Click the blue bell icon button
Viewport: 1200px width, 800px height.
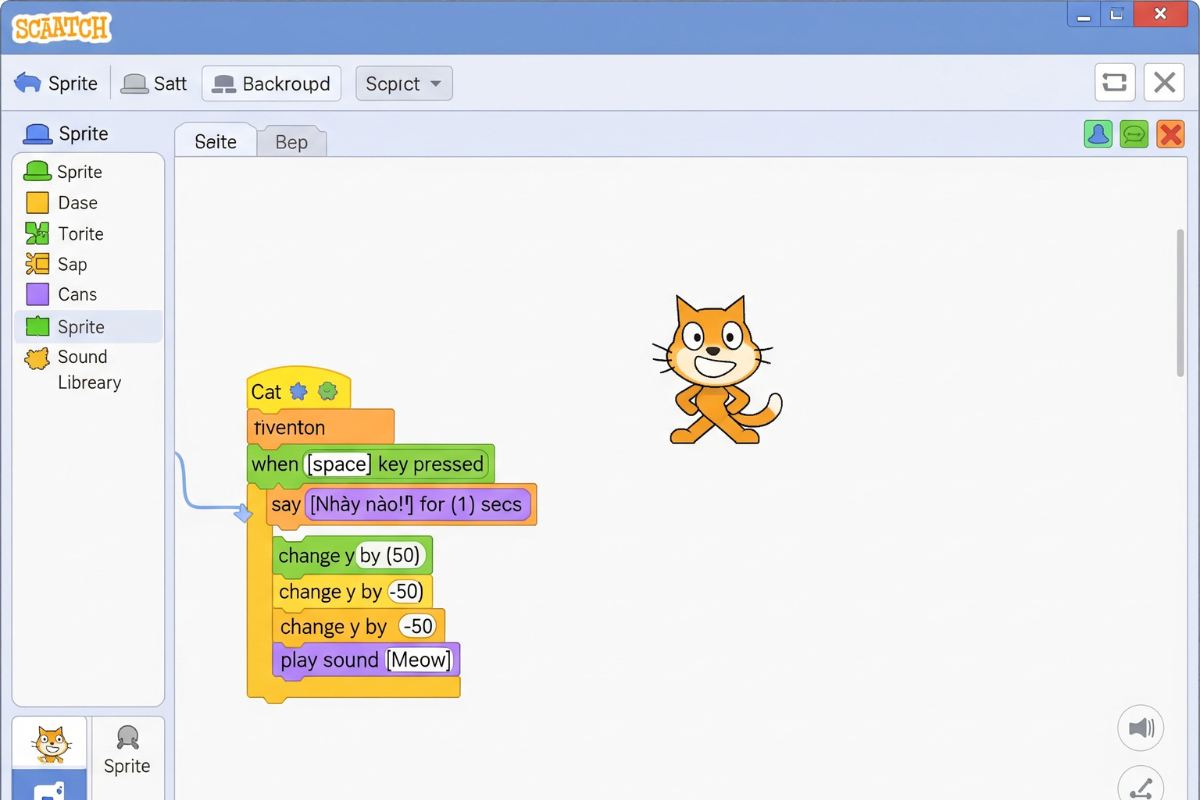1098,134
